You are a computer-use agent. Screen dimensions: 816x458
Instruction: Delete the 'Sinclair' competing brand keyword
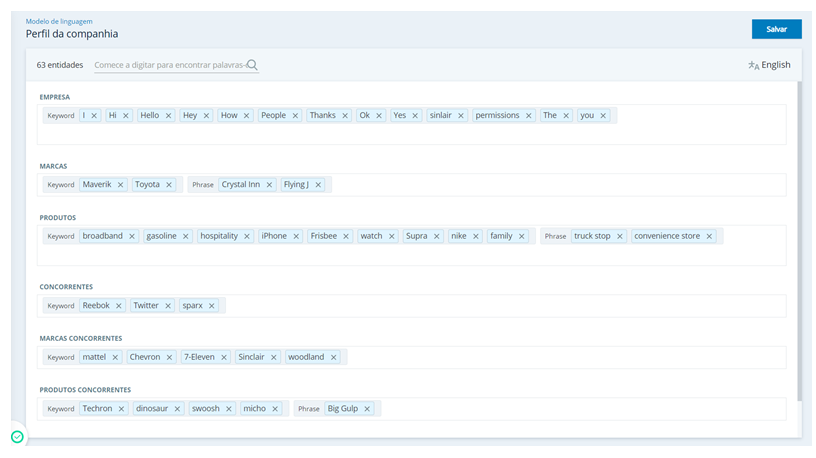coord(274,358)
